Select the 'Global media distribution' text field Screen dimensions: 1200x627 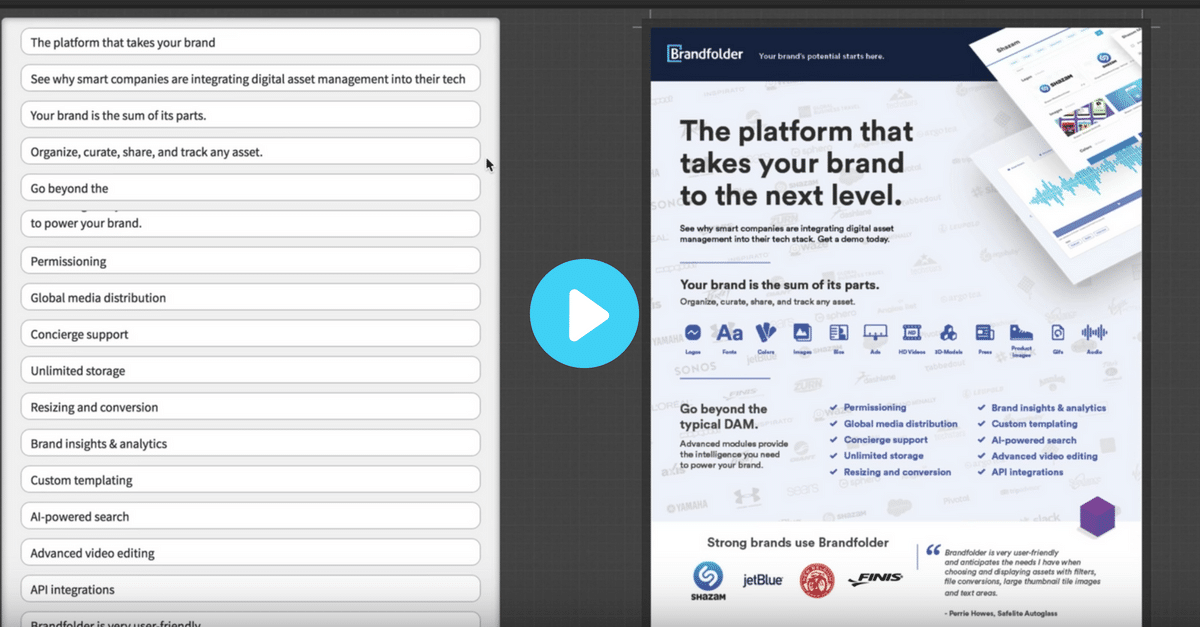coord(250,298)
